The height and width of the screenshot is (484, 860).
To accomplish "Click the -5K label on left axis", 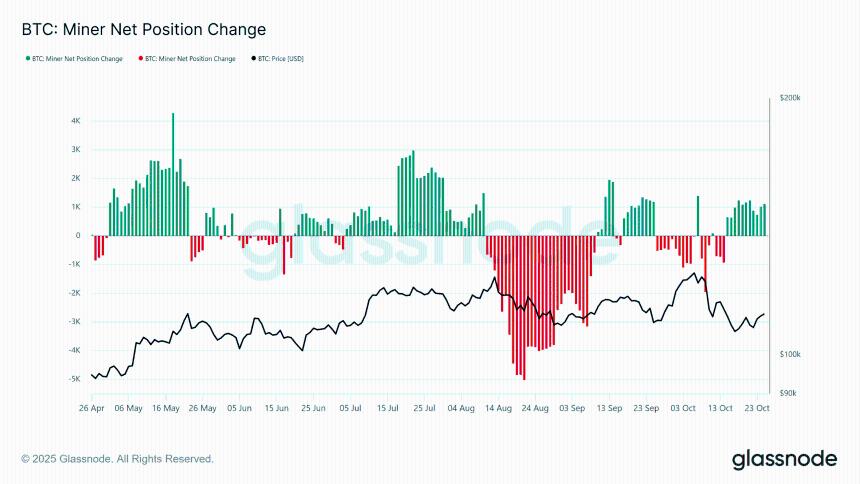I will (75, 379).
